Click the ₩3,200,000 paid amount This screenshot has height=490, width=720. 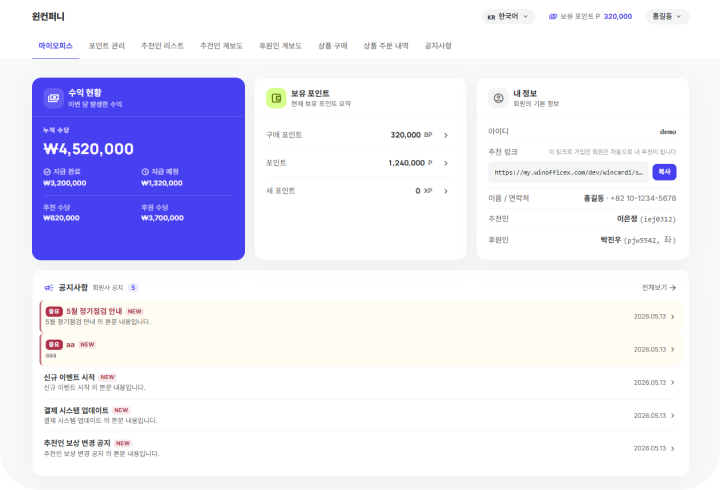65,183
